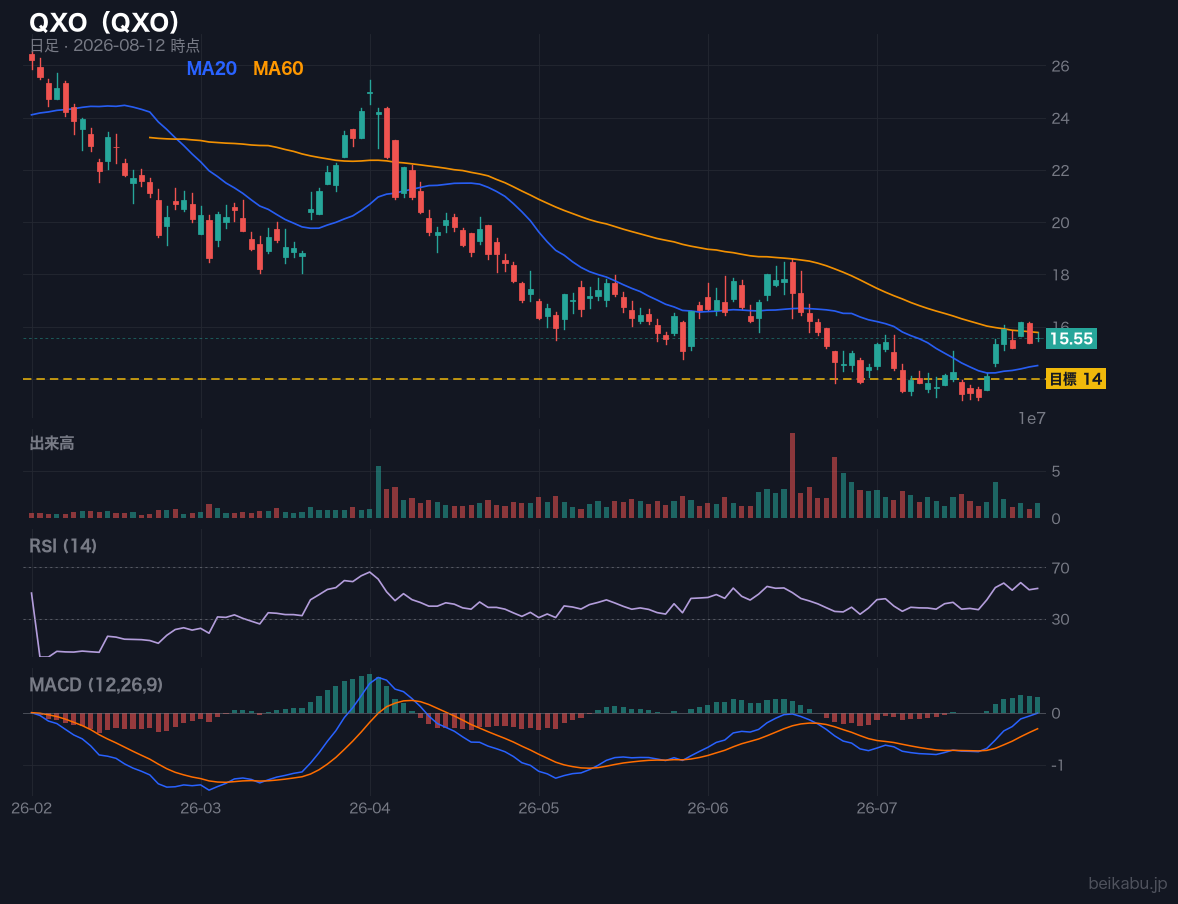This screenshot has height=904, width=1178.
Task: Click the MACD axis label -1
Action: click(1058, 766)
